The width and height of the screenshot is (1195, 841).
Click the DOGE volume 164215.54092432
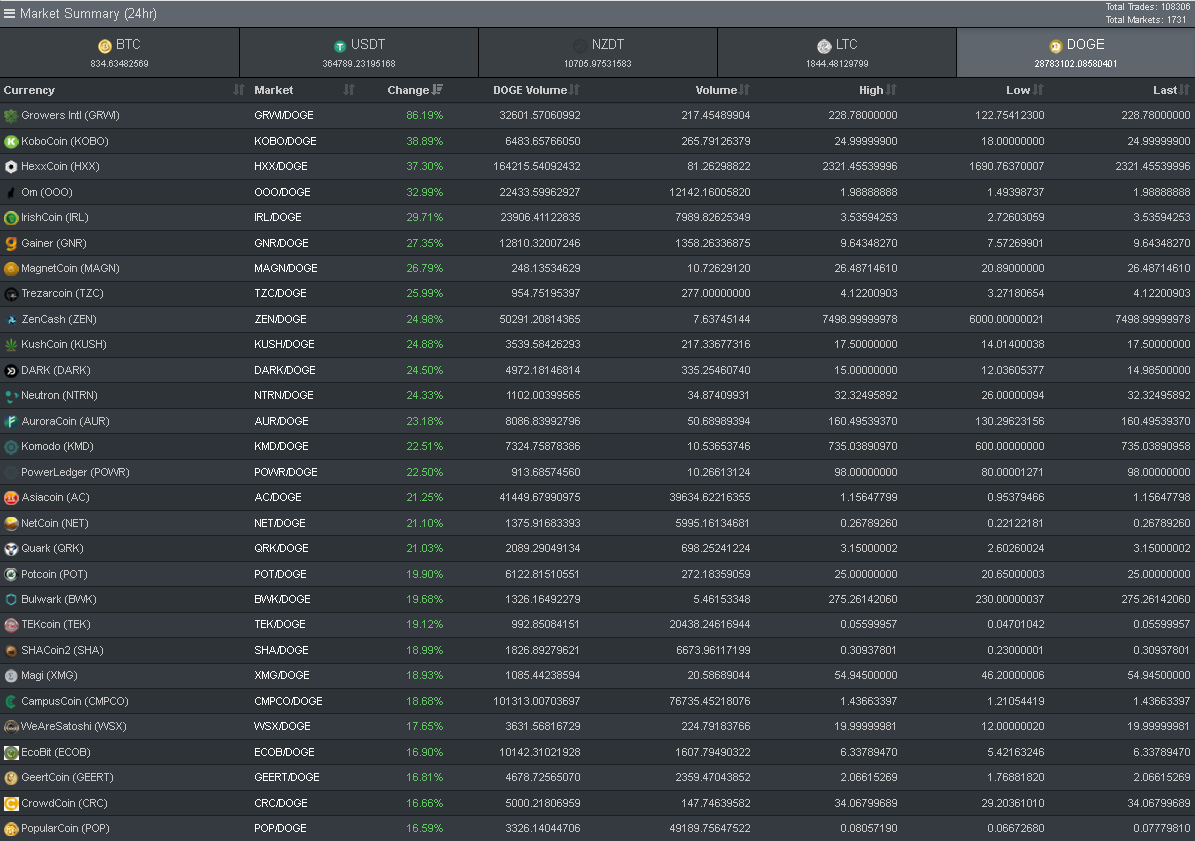537,166
